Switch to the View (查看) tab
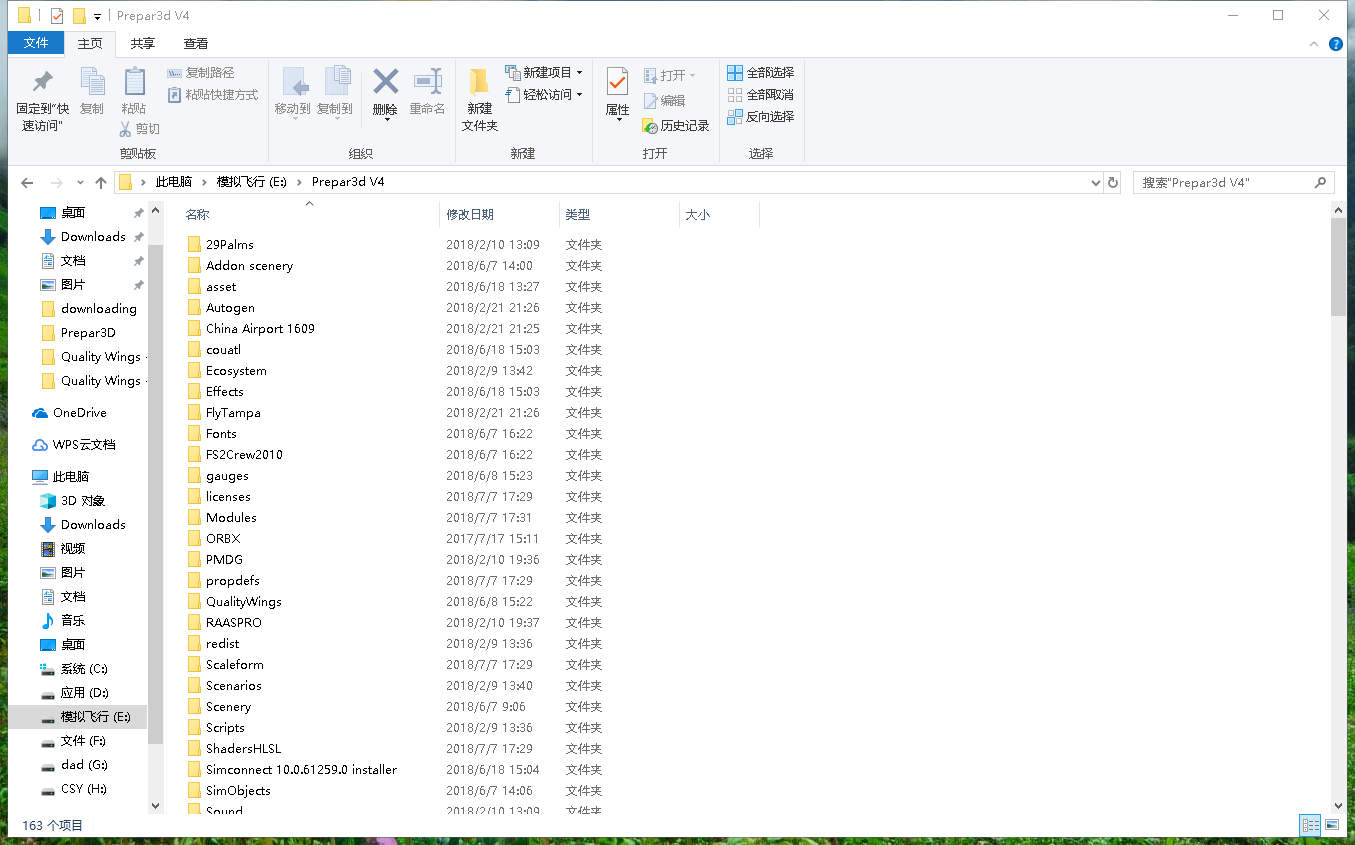 tap(196, 43)
